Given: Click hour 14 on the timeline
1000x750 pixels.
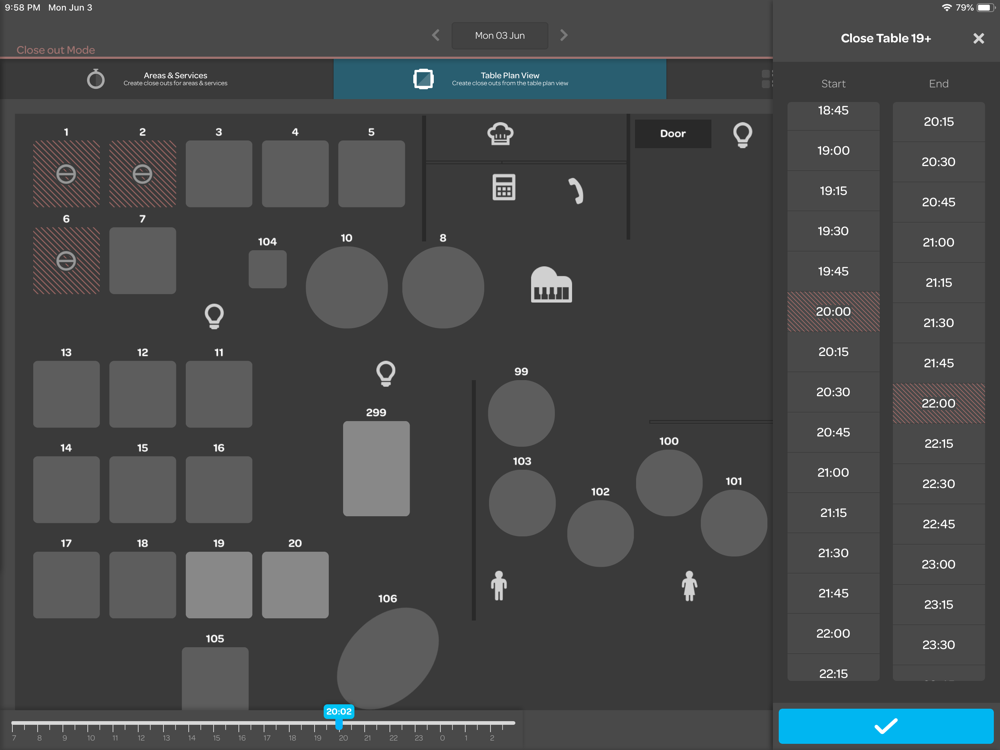Looking at the screenshot, I should (x=191, y=738).
